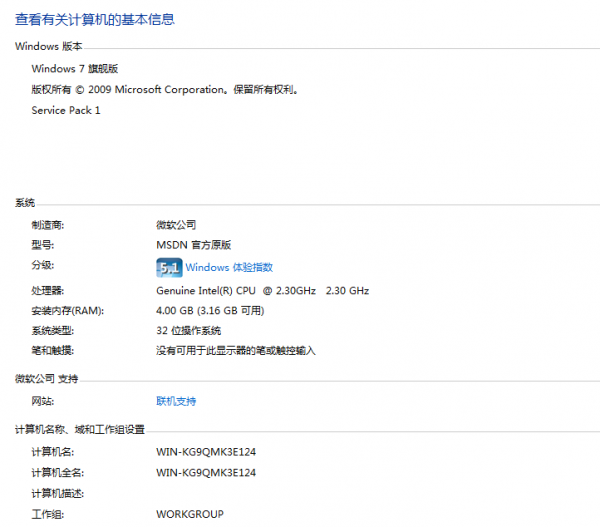Click the Service Pack 1 text
The width and height of the screenshot is (600, 527).
[x=66, y=111]
